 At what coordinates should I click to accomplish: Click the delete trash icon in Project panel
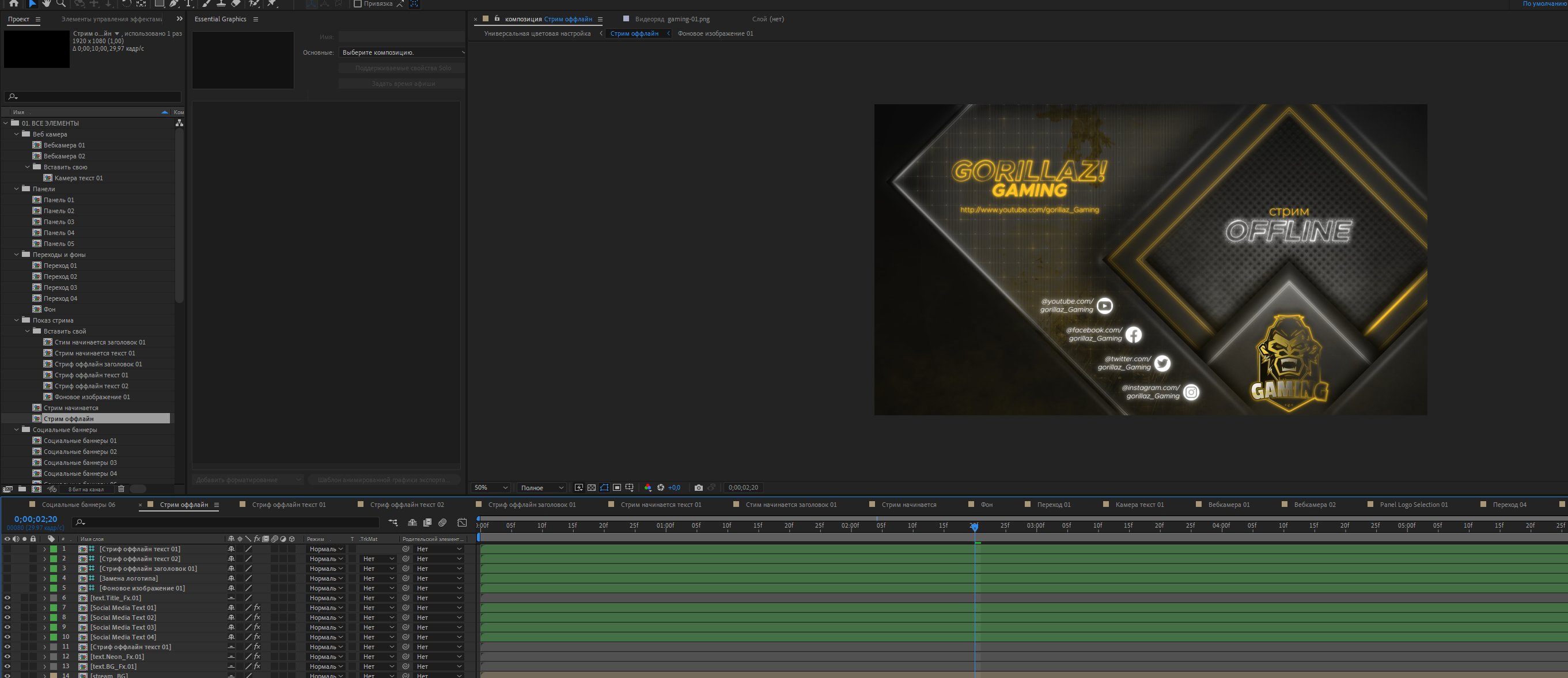click(x=121, y=488)
